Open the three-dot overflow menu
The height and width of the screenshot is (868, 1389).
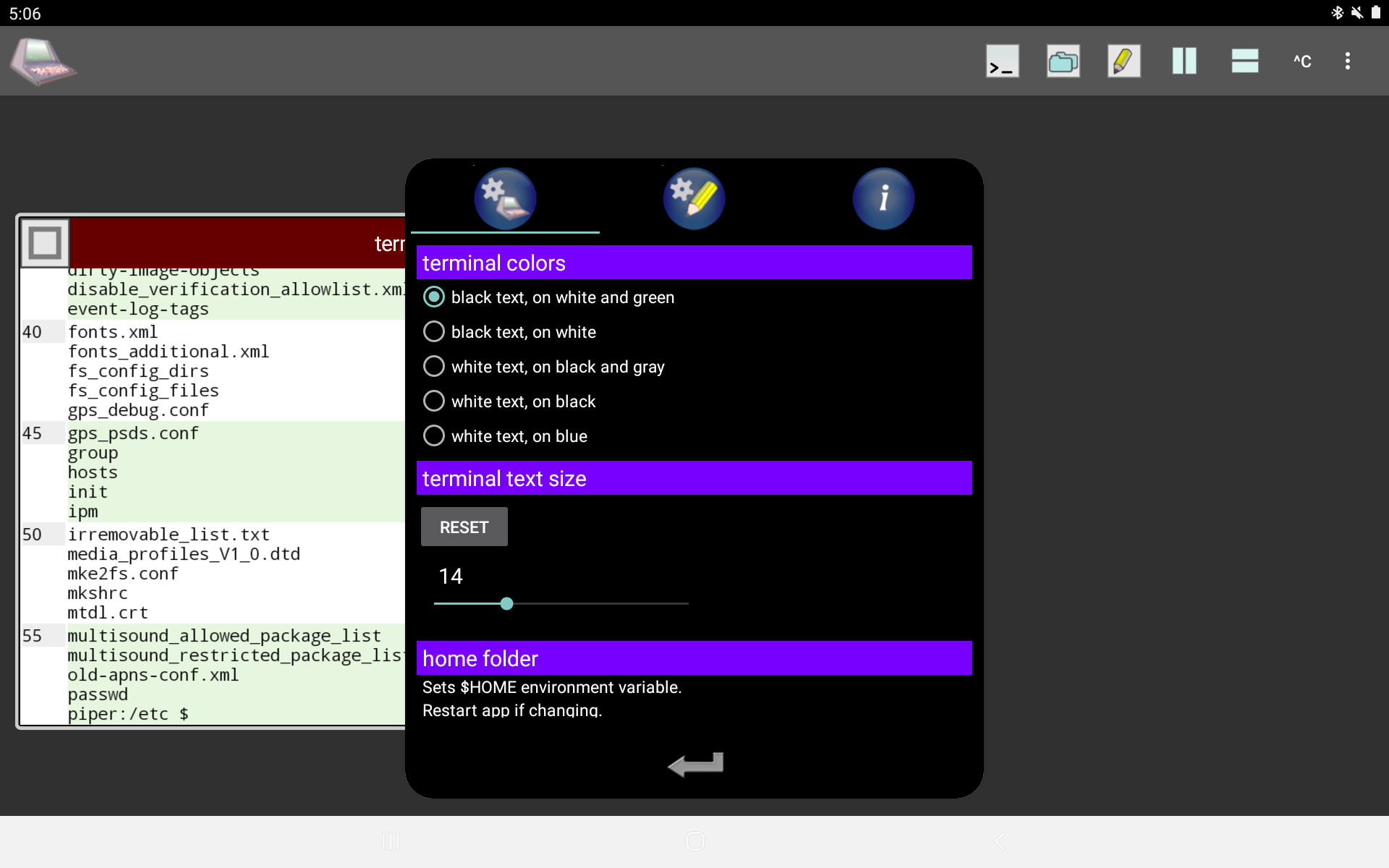pyautogui.click(x=1347, y=61)
